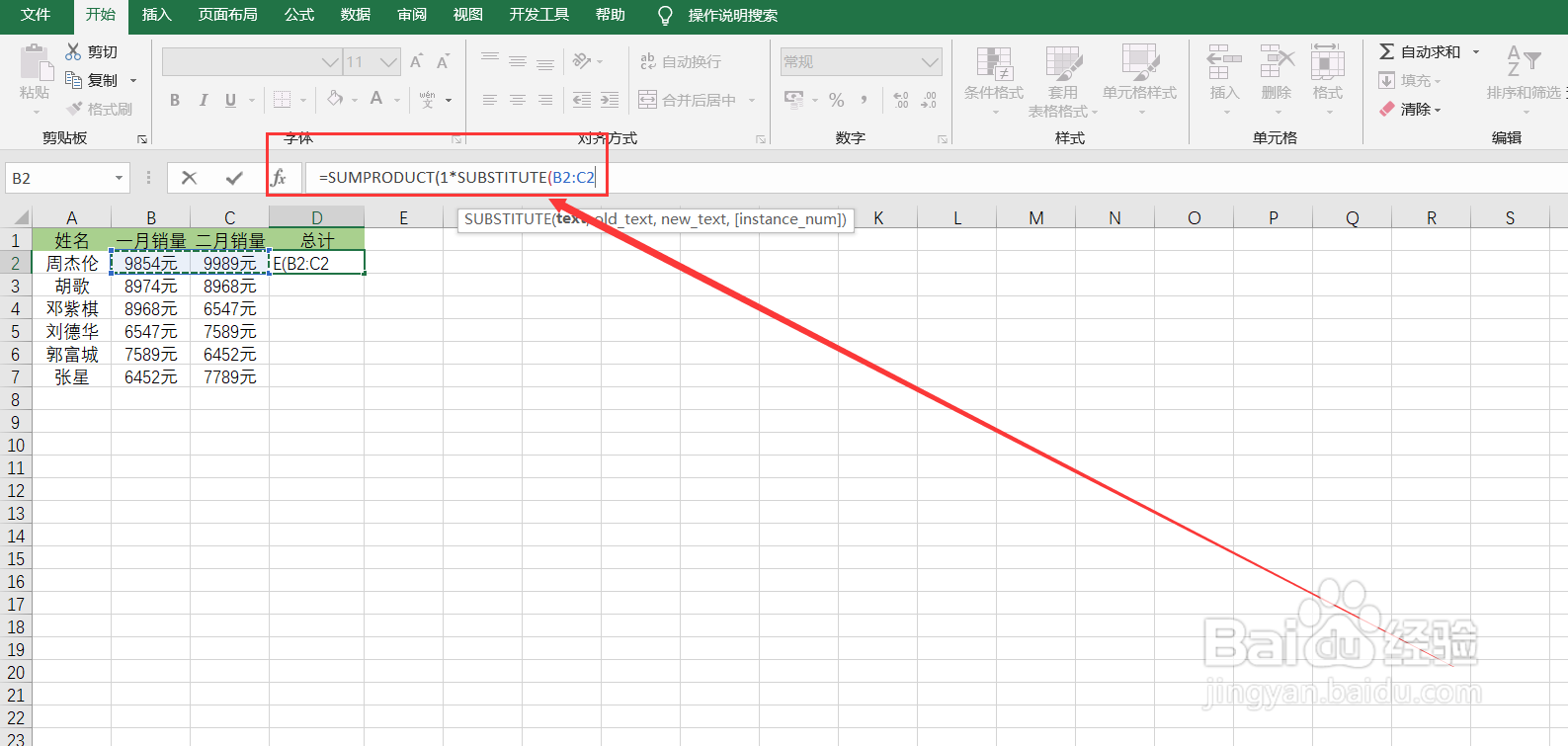Toggle Italic formatting
The width and height of the screenshot is (1568, 746).
tap(203, 100)
